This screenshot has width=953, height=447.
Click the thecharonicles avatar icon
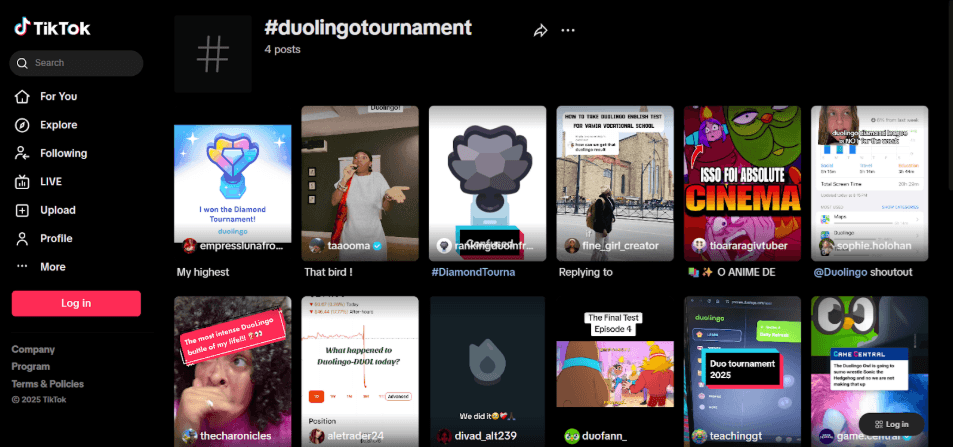(x=190, y=436)
